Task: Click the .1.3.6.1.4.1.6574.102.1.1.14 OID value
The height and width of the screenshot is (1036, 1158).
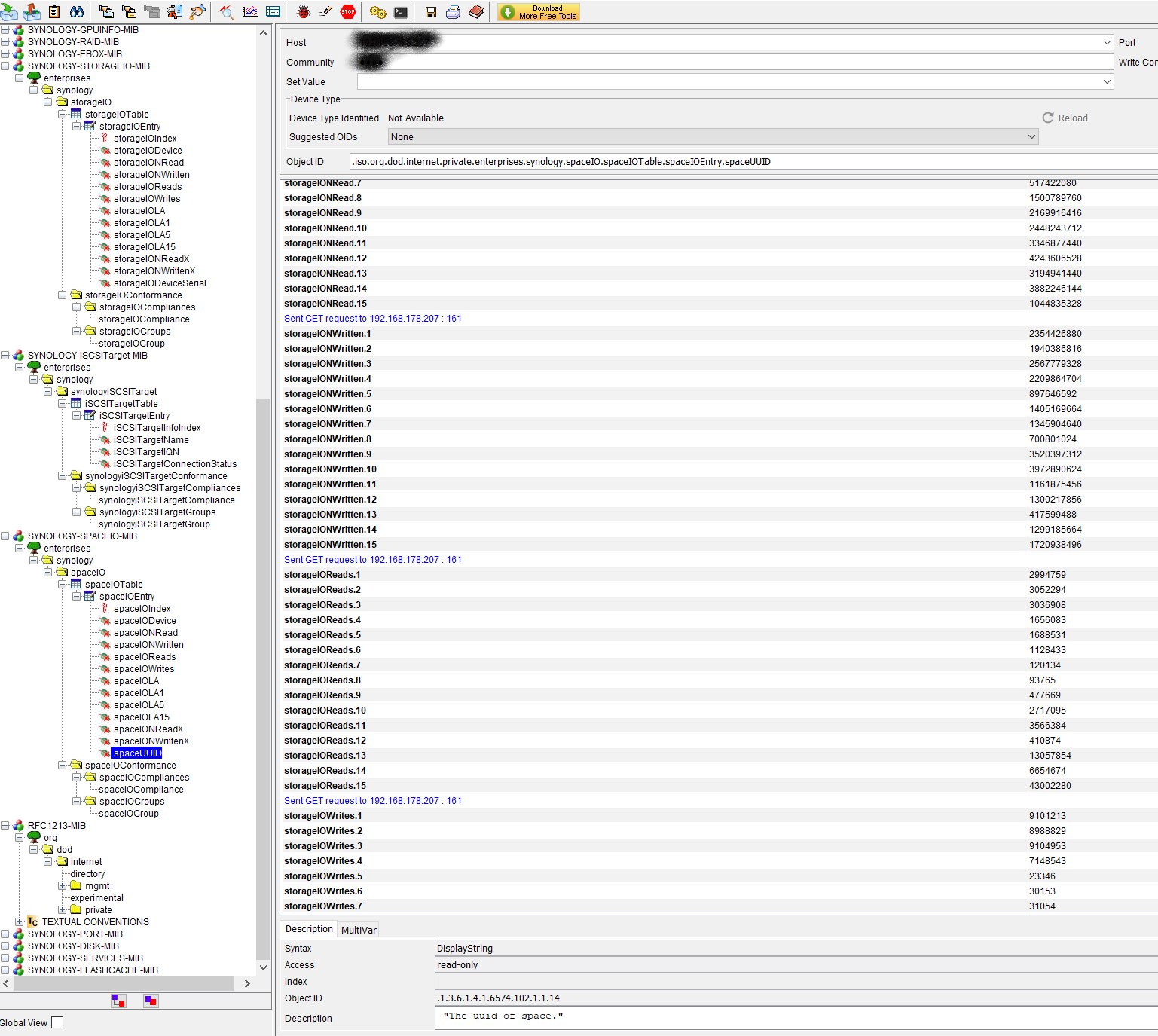Action: point(498,998)
